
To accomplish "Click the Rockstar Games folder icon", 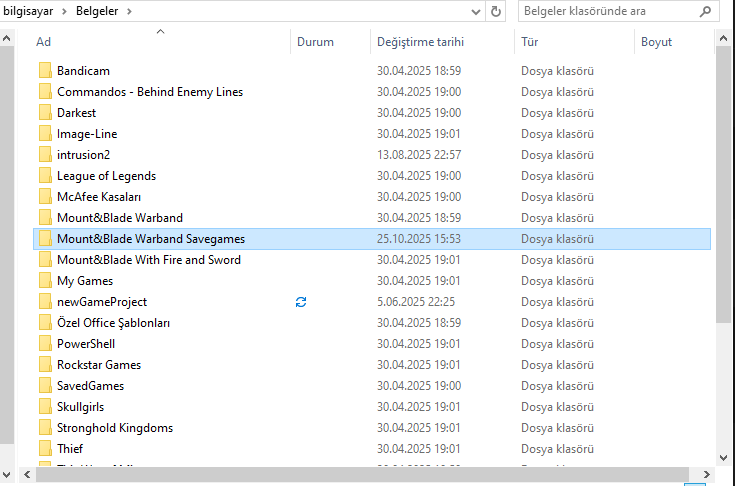I will tap(45, 365).
